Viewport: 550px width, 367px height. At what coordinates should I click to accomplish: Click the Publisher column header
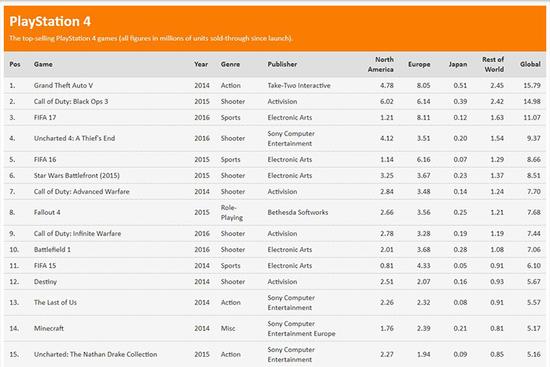[282, 64]
